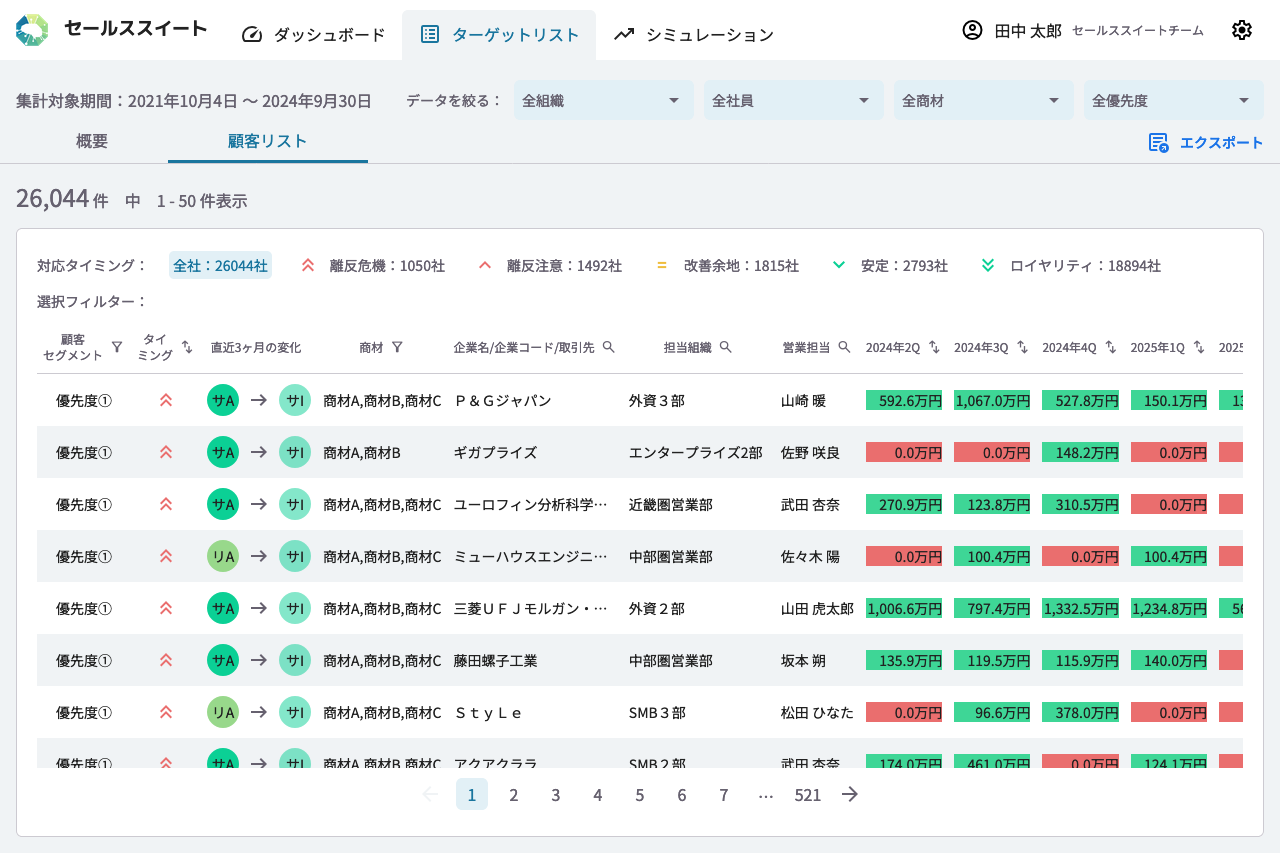Click the pagination ellipsis …
This screenshot has height=853, width=1280.
pos(766,794)
